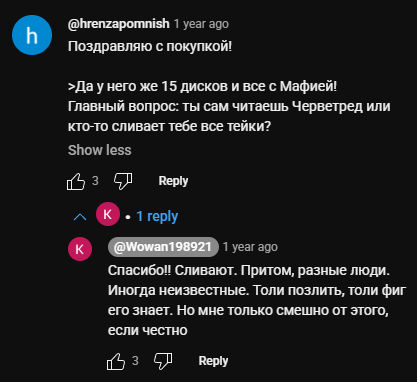Open the top comment's '1 year ago' timestamp
The width and height of the screenshot is (417, 382).
201,24
